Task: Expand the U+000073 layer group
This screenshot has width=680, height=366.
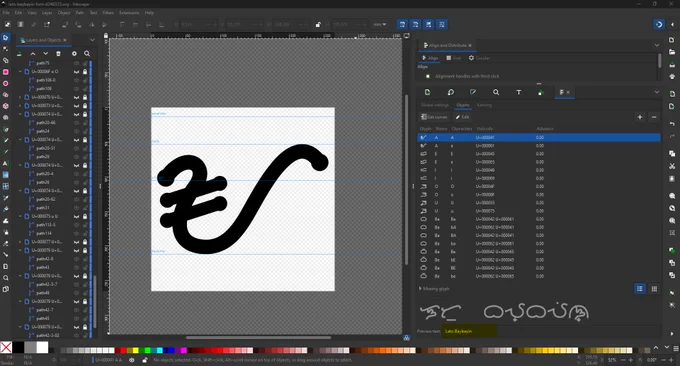Action: point(20,105)
